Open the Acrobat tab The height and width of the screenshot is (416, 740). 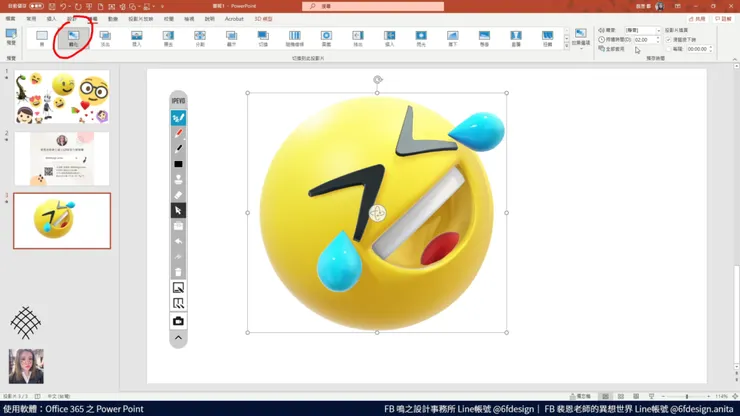[234, 19]
